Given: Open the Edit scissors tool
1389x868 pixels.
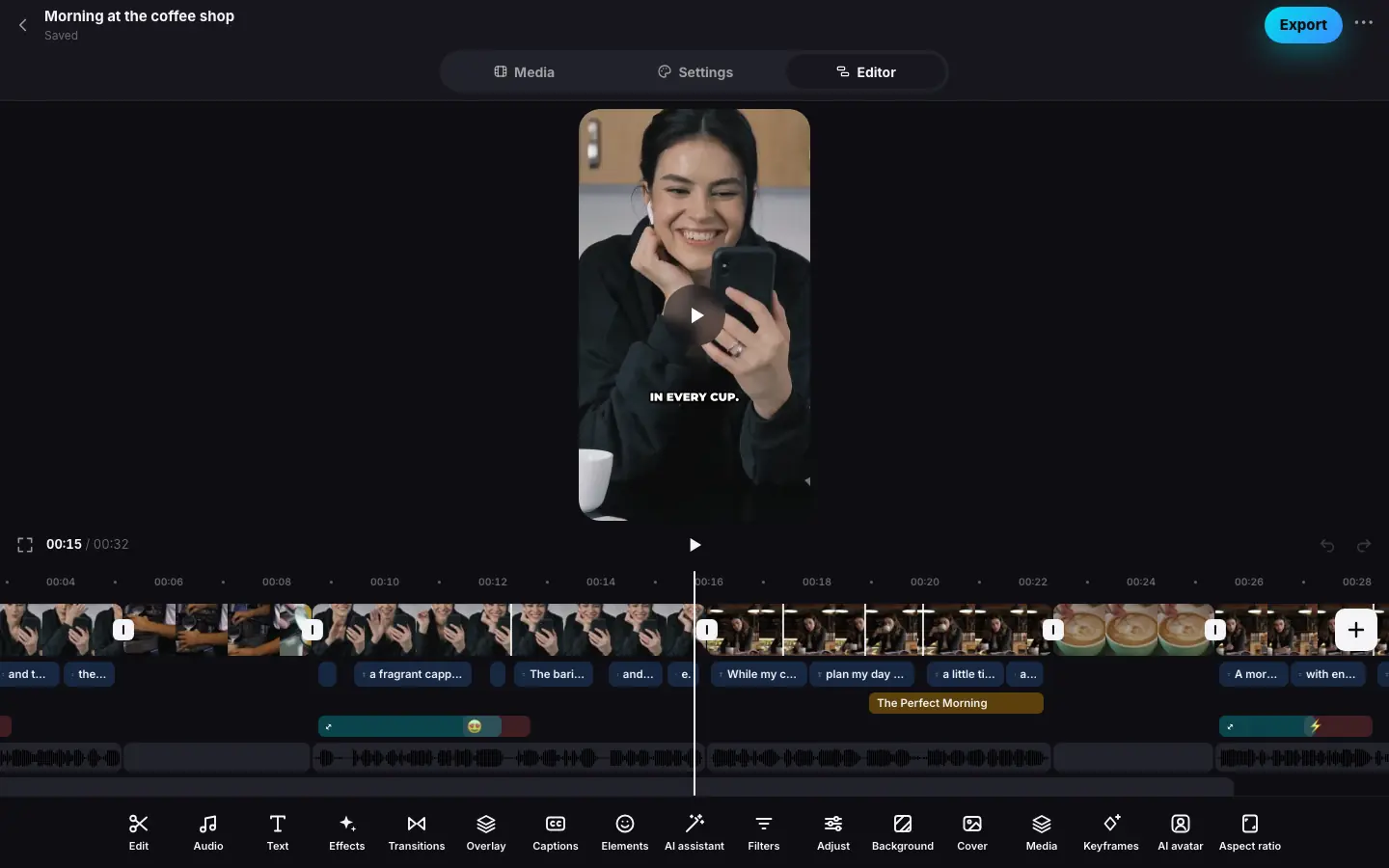Looking at the screenshot, I should point(139,832).
